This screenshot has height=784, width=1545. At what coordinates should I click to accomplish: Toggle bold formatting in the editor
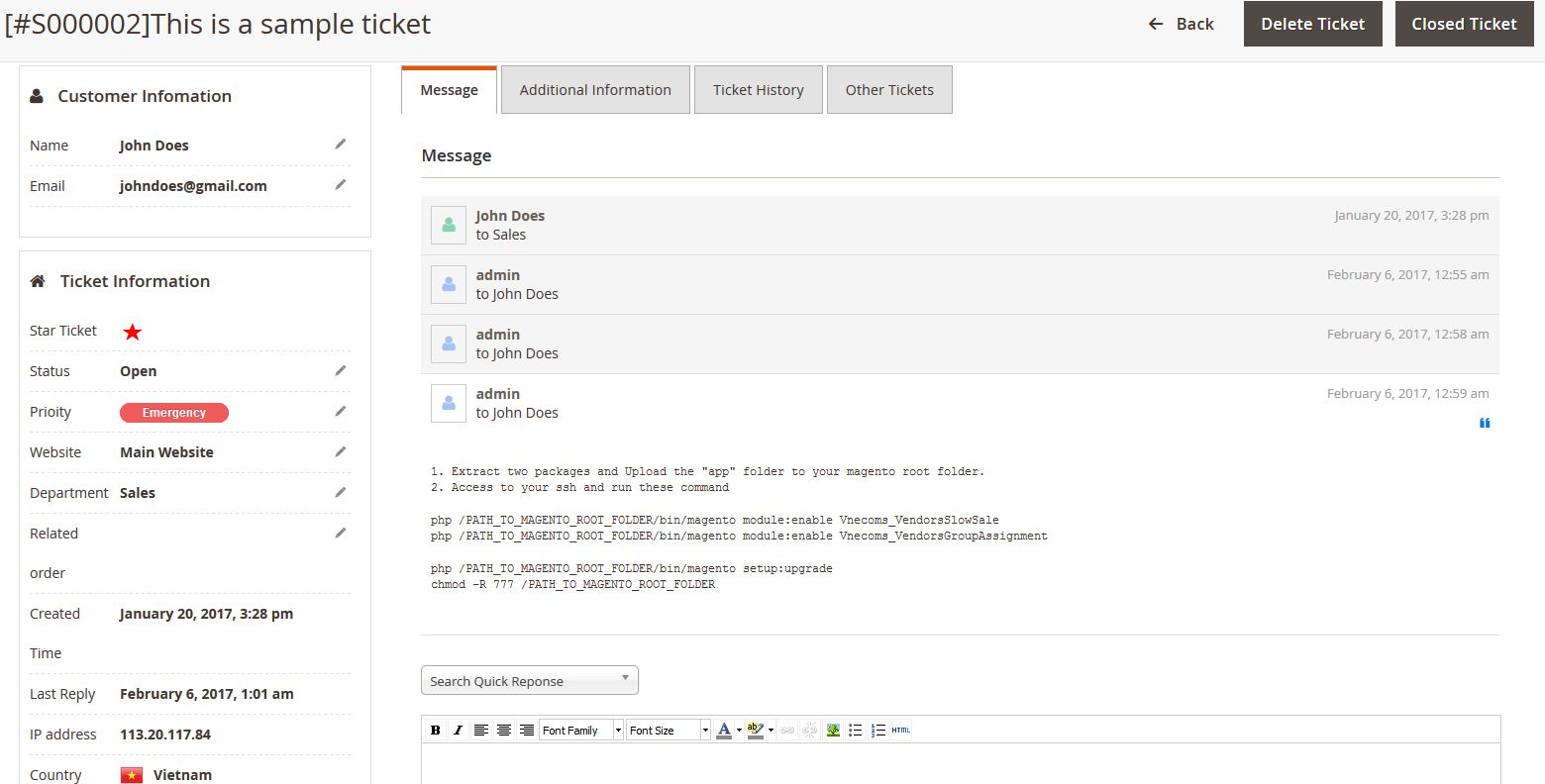[435, 730]
